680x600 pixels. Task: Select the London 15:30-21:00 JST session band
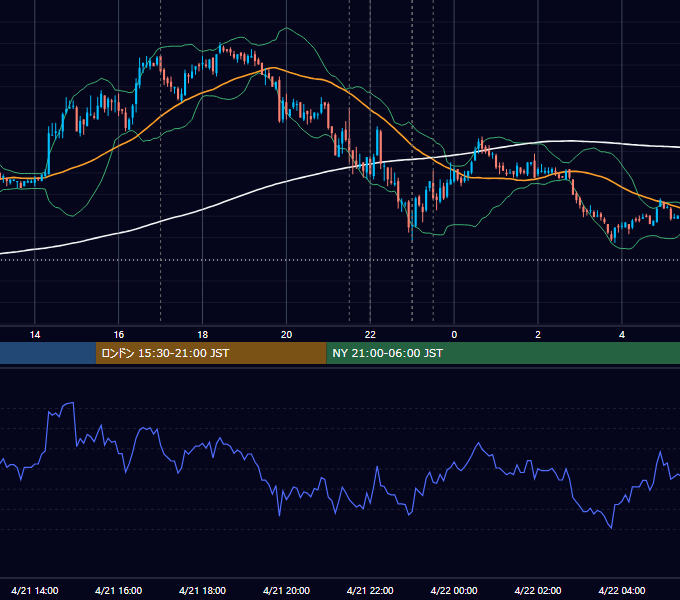211,353
